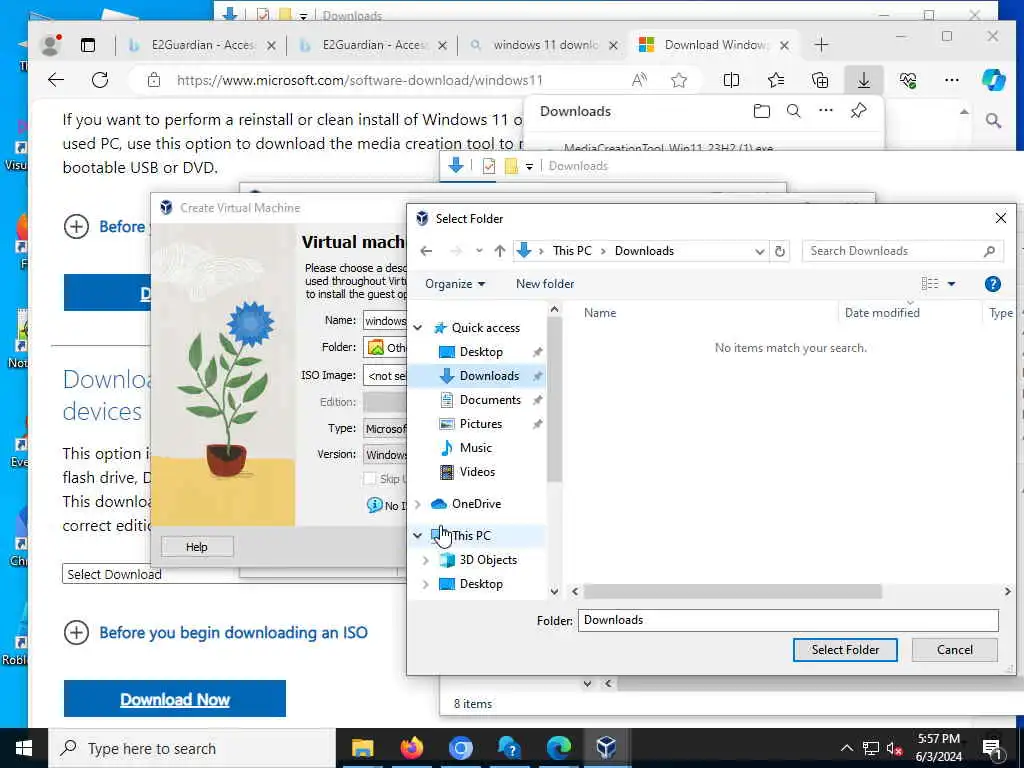Sort by Date modified column
Screen dimensions: 1024x768
882,313
